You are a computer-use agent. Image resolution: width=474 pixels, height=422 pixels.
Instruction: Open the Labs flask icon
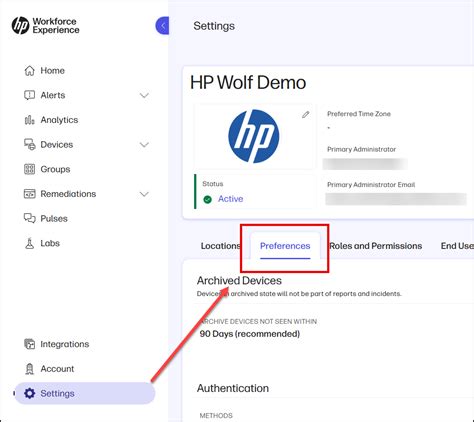[29, 243]
